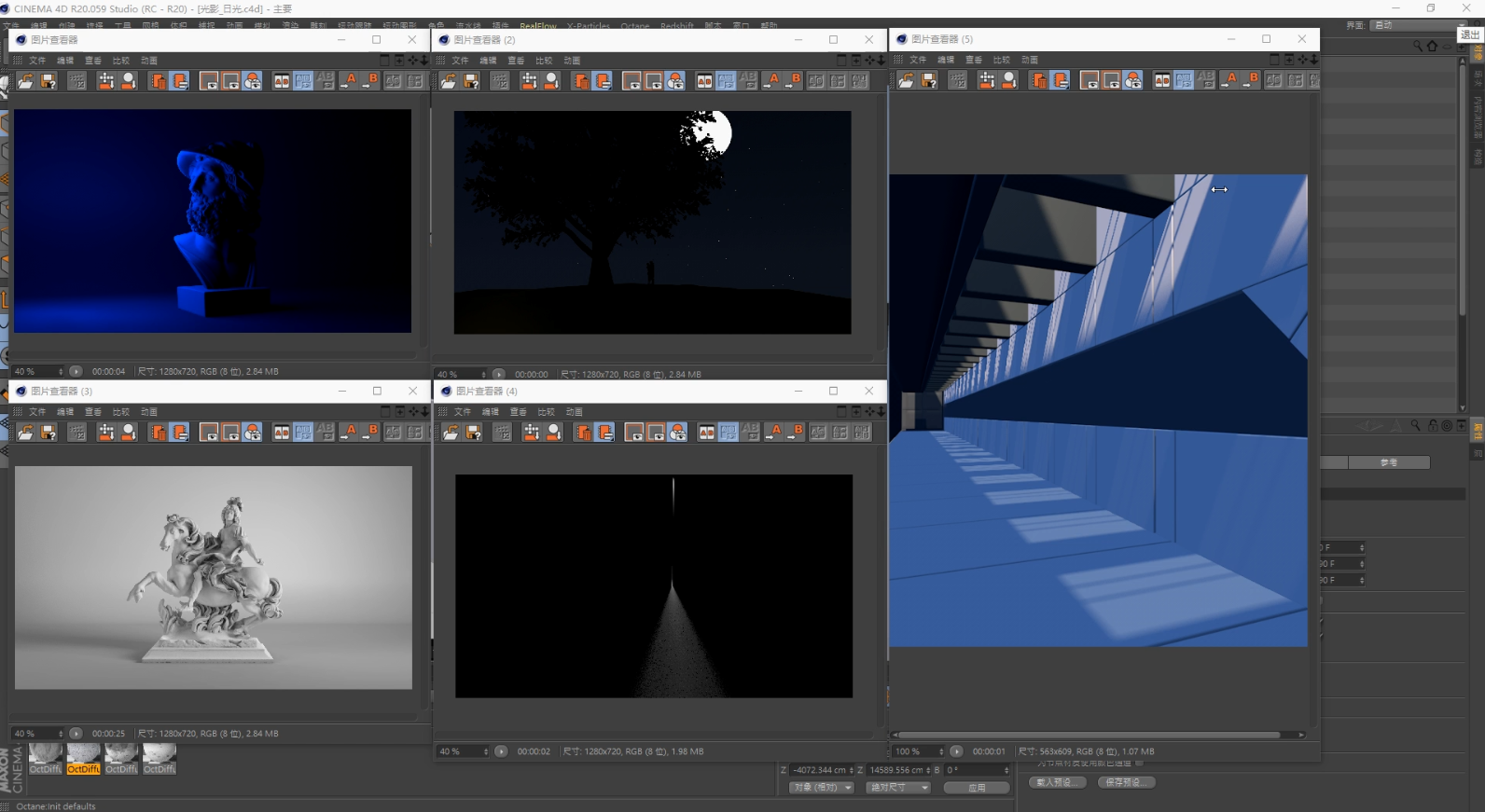Viewport: 1485px width, 812px height.
Task: Open 文件 menu in first Picture Viewer
Action: [x=37, y=61]
